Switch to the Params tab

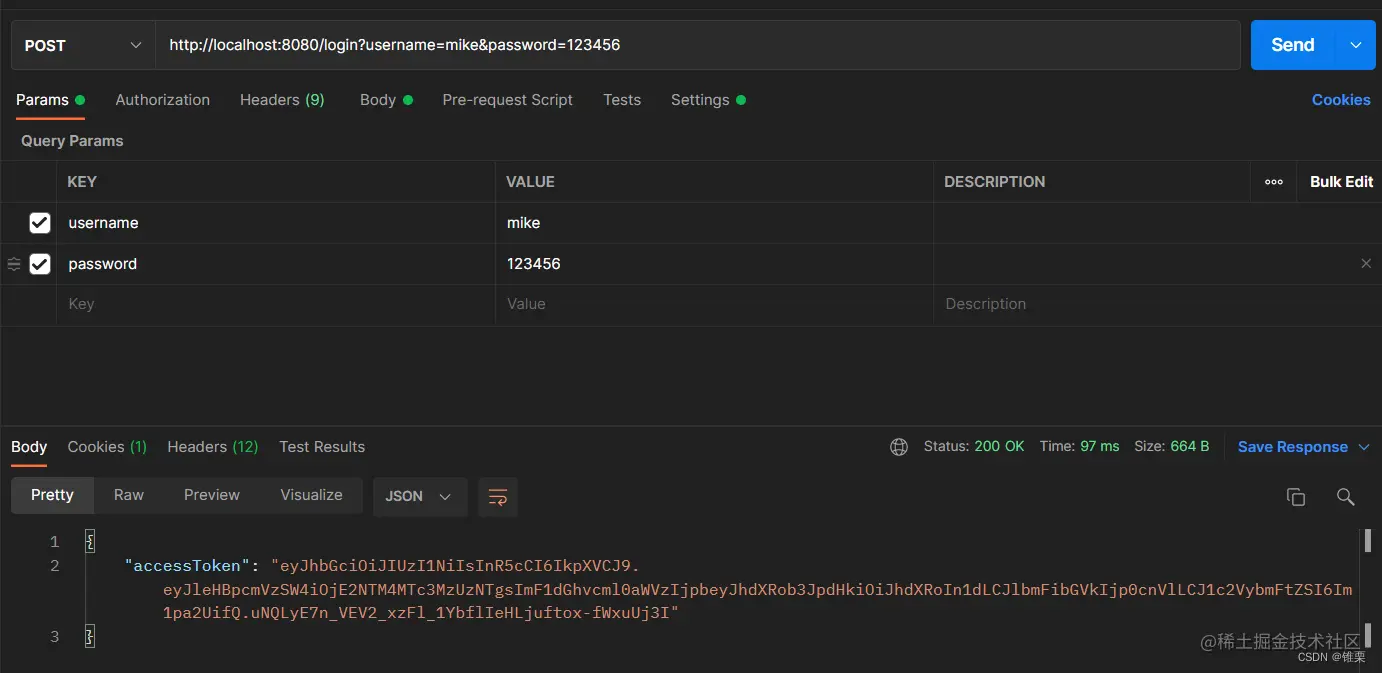pos(50,100)
